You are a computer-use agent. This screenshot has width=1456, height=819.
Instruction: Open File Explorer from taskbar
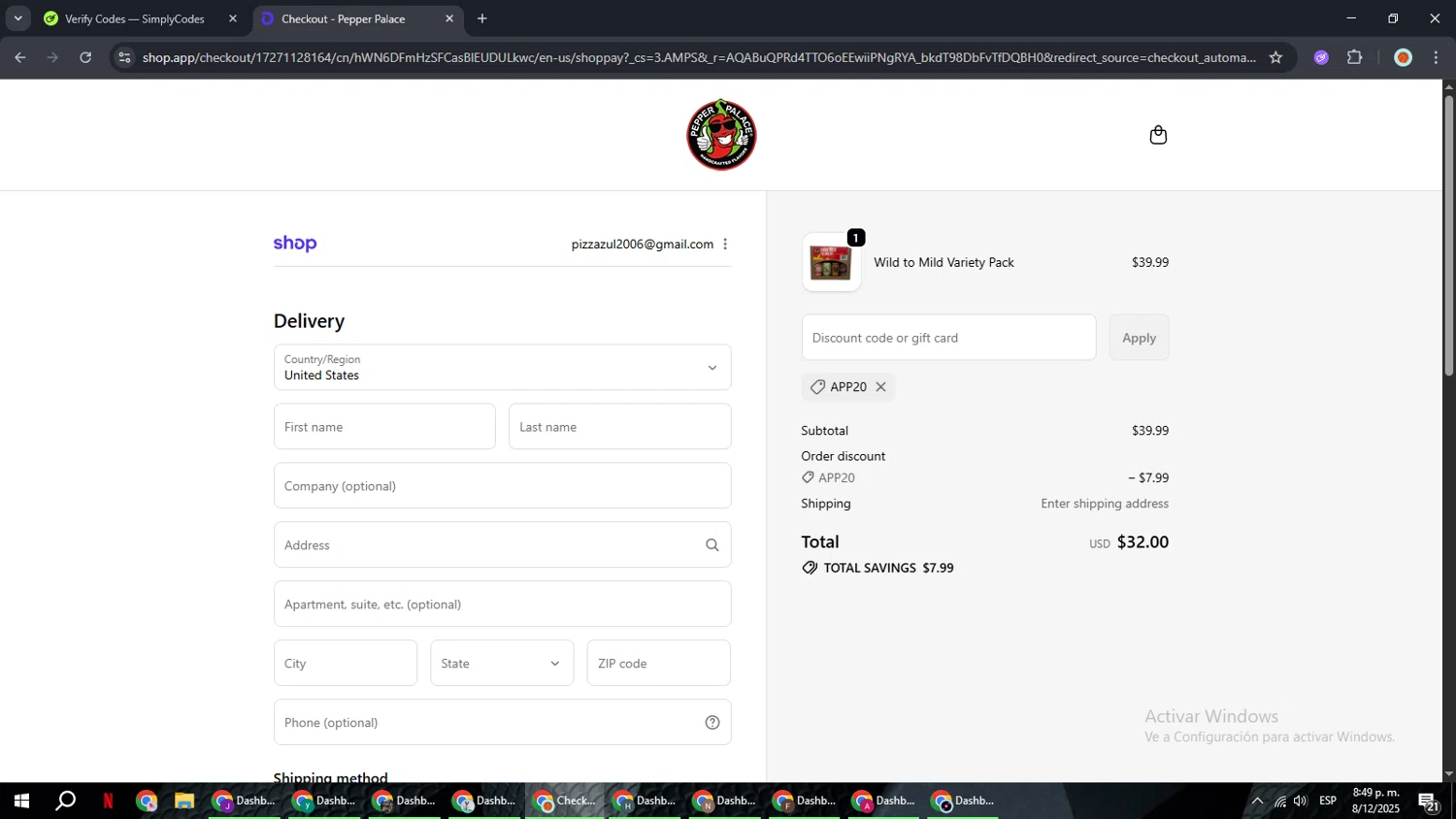tap(184, 802)
